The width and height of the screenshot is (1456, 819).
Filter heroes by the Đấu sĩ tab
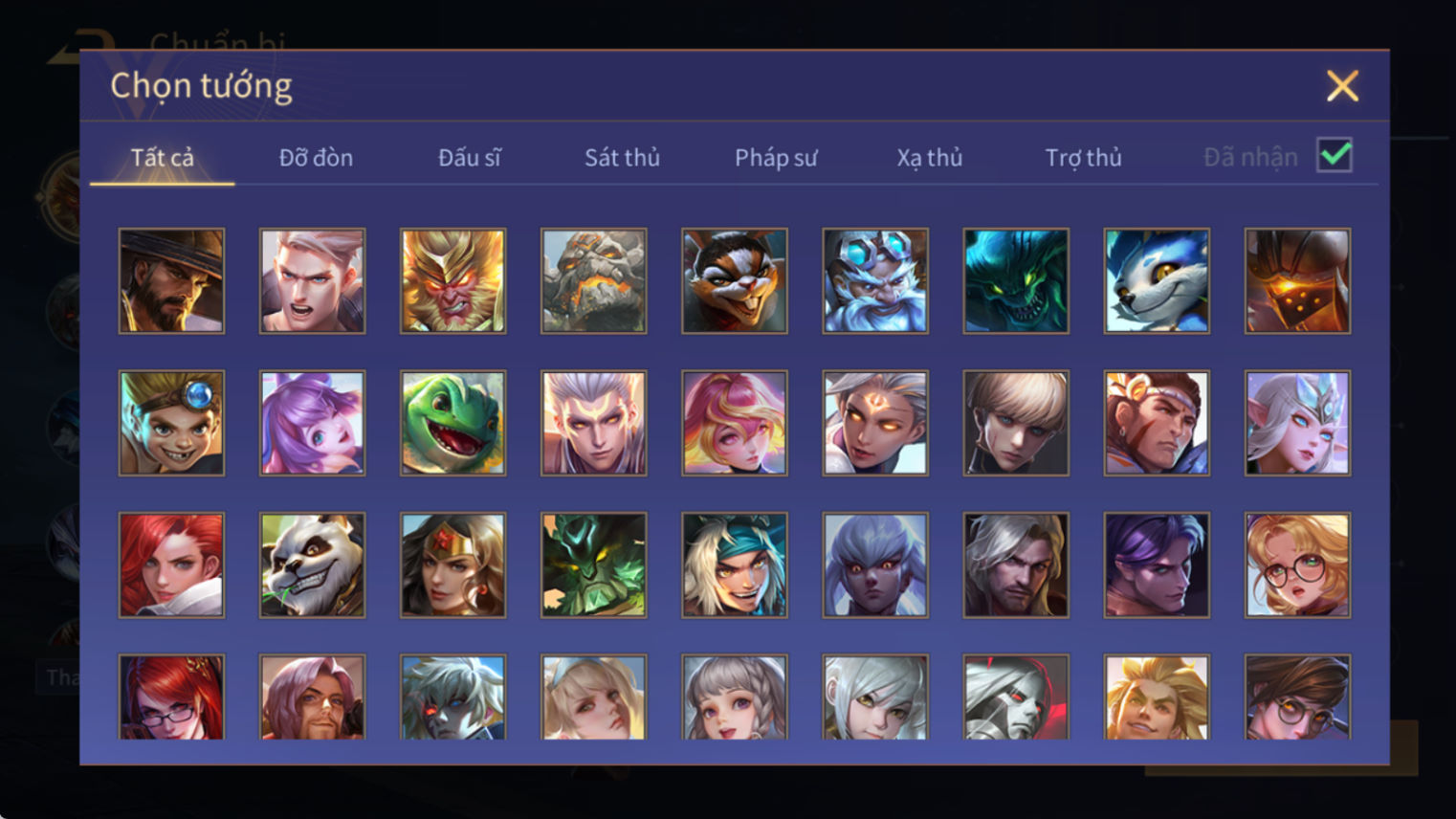[469, 157]
